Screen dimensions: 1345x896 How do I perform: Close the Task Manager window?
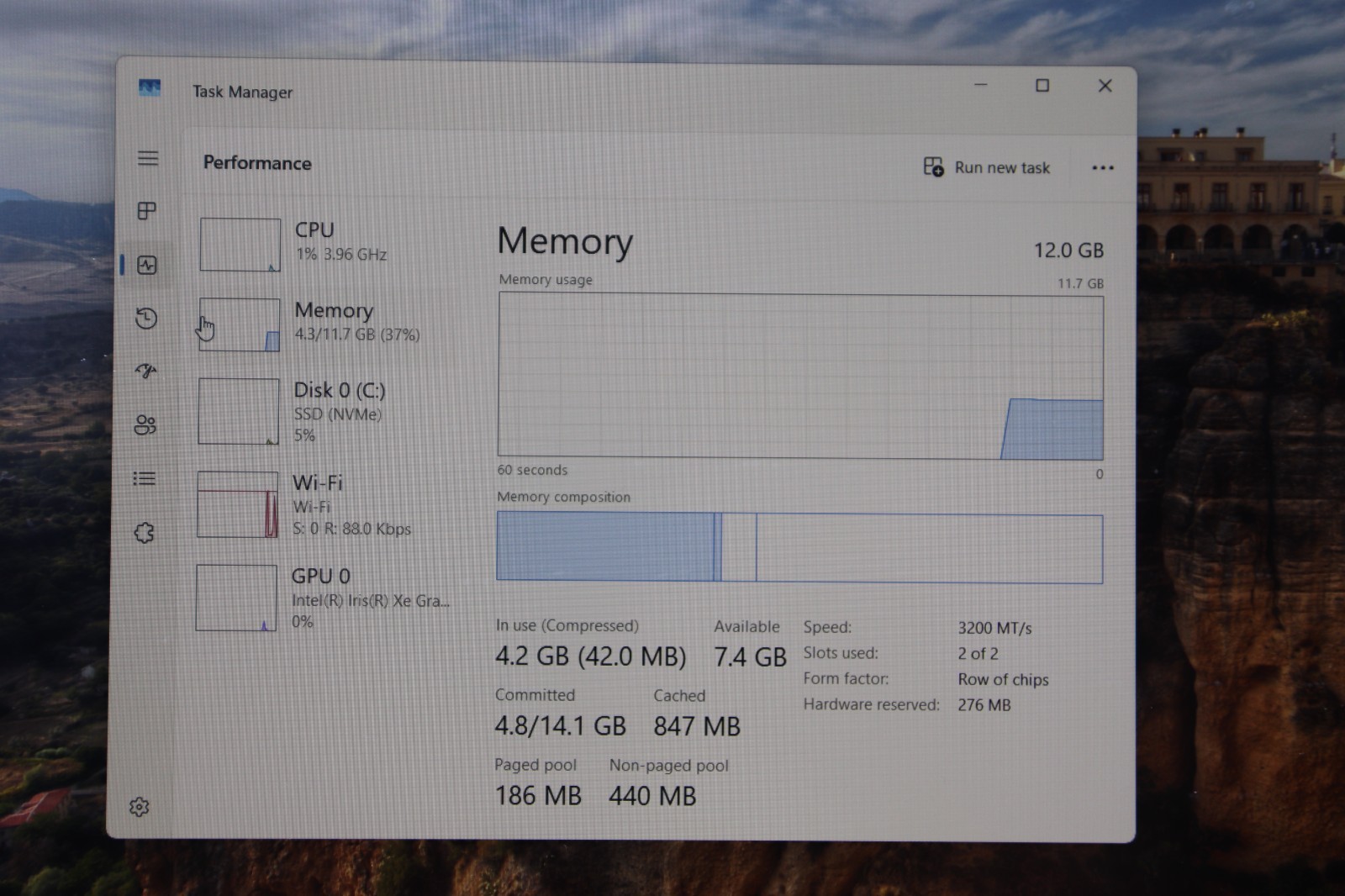pos(1105,86)
